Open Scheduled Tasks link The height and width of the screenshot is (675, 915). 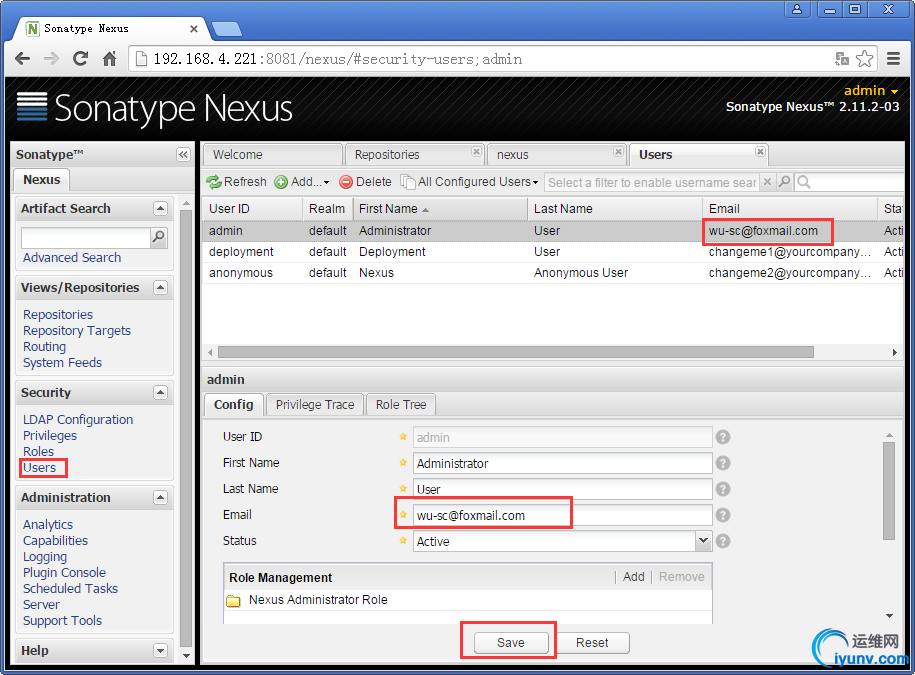70,589
